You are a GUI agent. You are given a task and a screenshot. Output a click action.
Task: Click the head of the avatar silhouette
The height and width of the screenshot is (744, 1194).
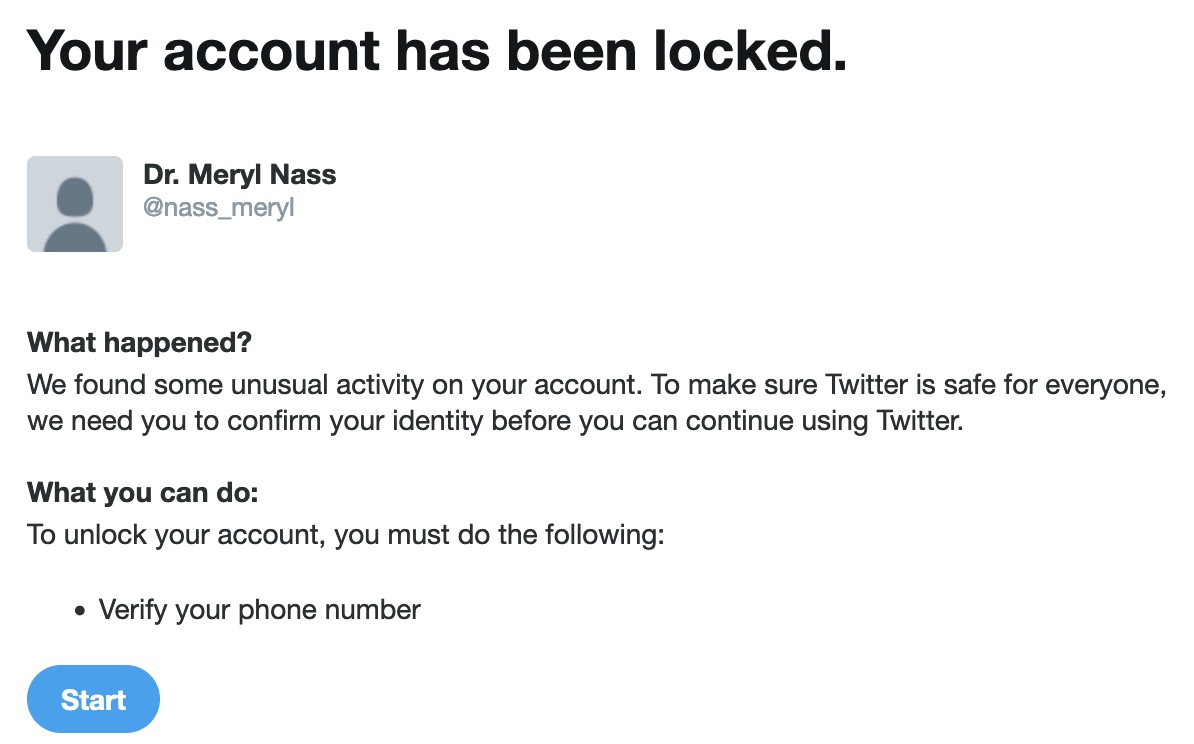75,193
